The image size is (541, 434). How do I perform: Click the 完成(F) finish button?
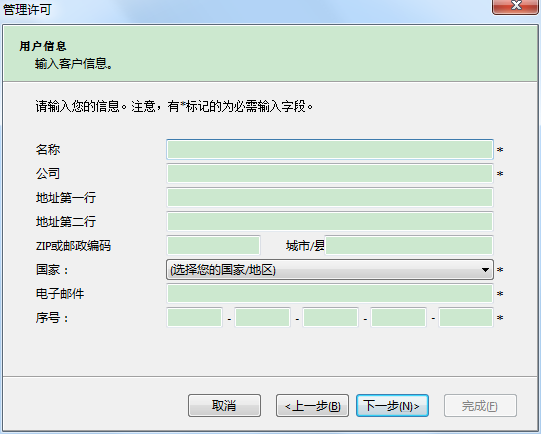click(x=480, y=406)
